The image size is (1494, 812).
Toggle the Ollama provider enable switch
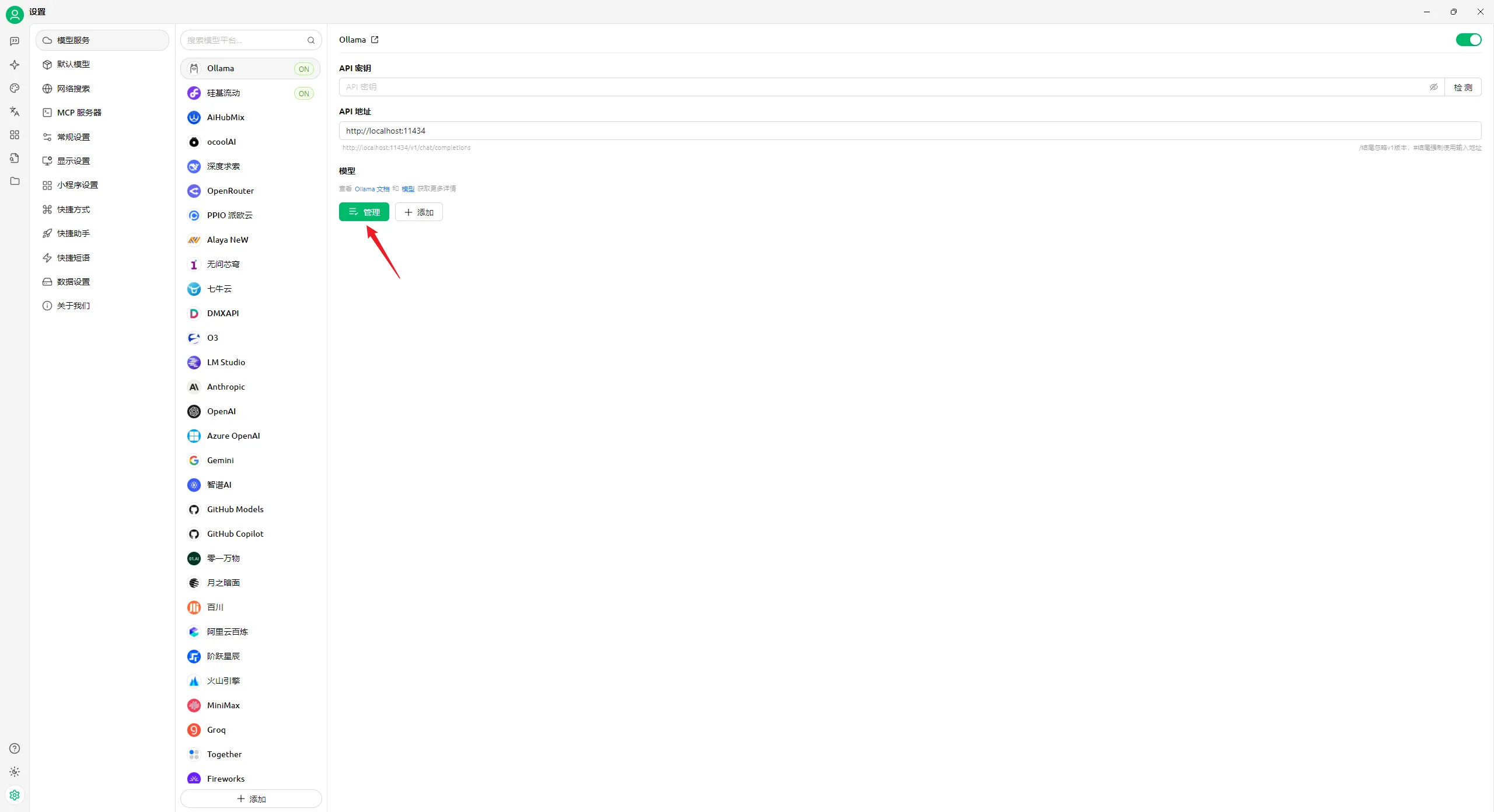tap(1468, 40)
